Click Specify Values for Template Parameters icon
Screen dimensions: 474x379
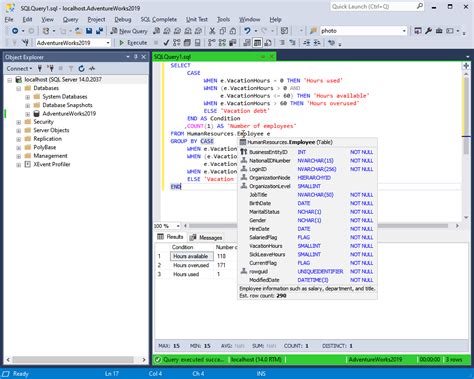[331, 43]
